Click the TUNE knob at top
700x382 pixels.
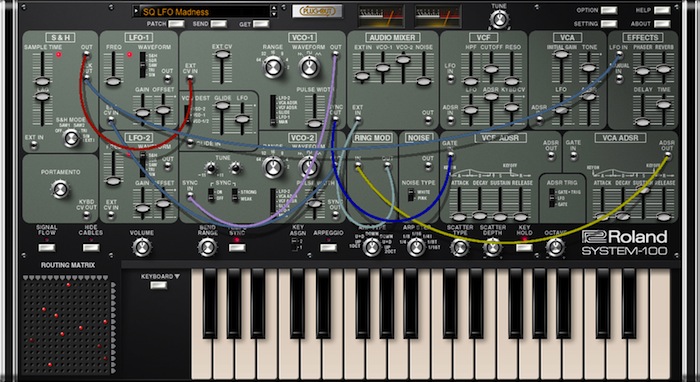pyautogui.click(x=499, y=19)
